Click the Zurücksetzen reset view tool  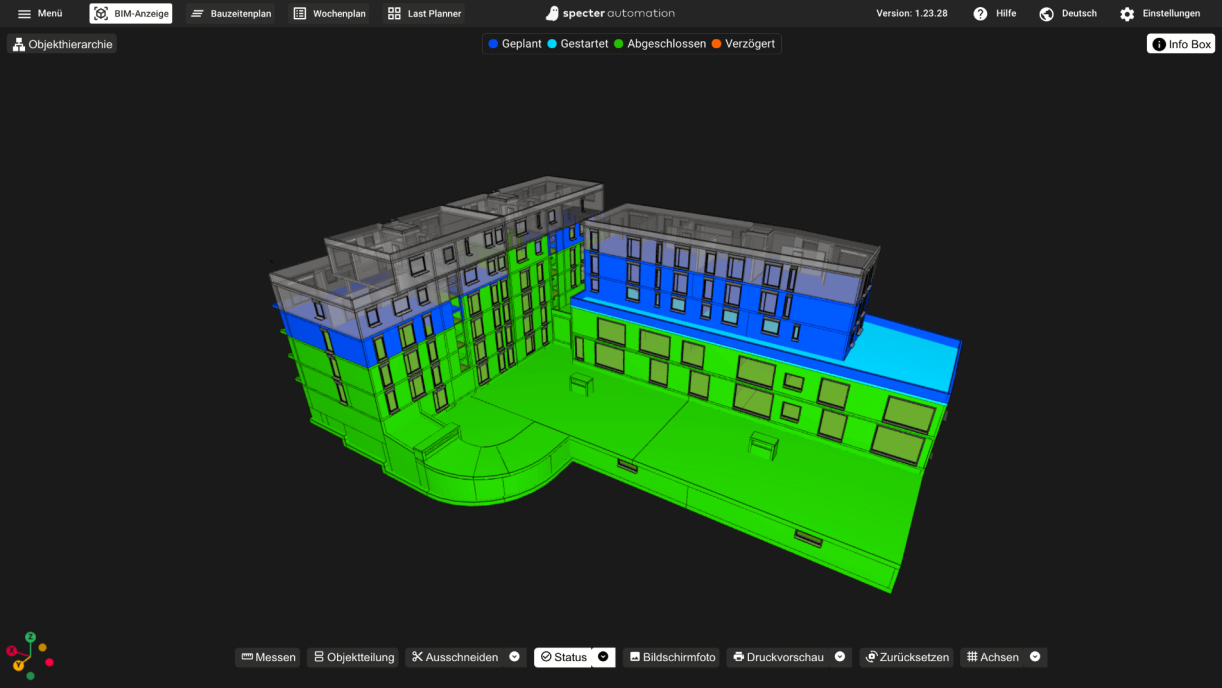pos(906,657)
